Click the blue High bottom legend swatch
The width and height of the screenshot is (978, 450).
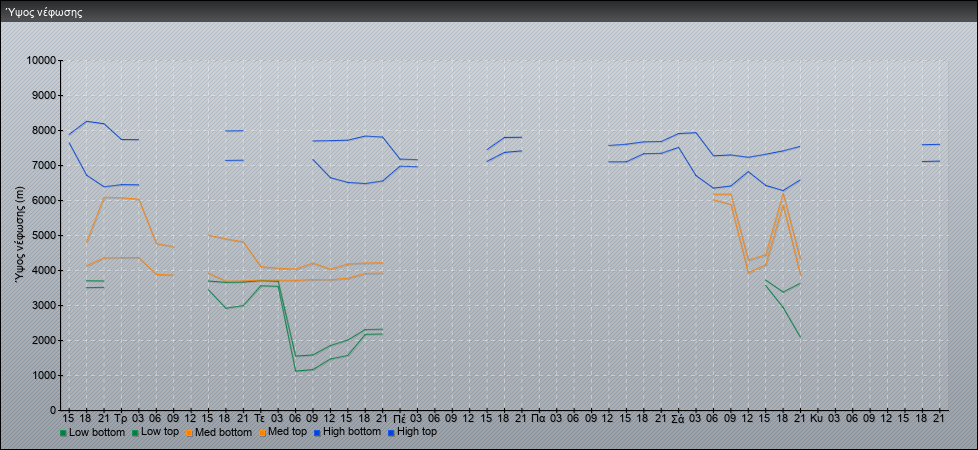pyautogui.click(x=316, y=432)
